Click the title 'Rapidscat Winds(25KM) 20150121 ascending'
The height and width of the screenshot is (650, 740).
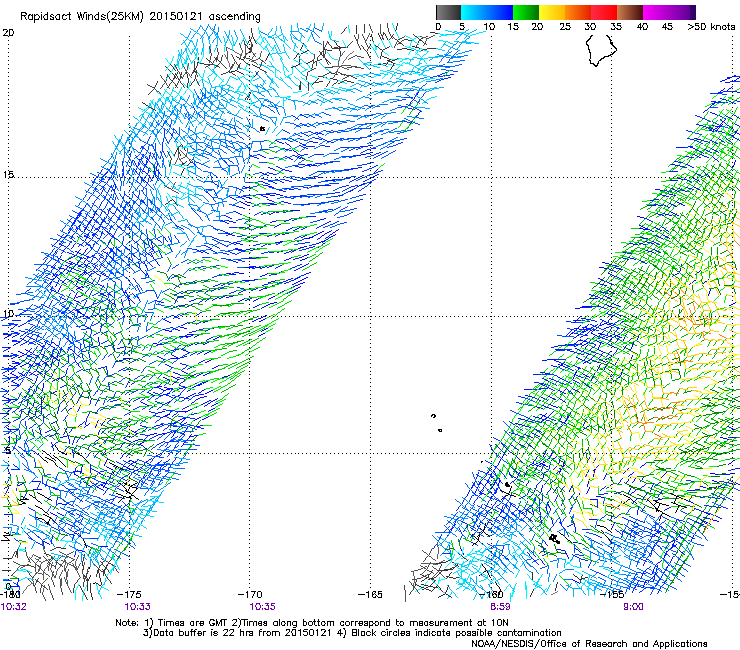[x=140, y=17]
